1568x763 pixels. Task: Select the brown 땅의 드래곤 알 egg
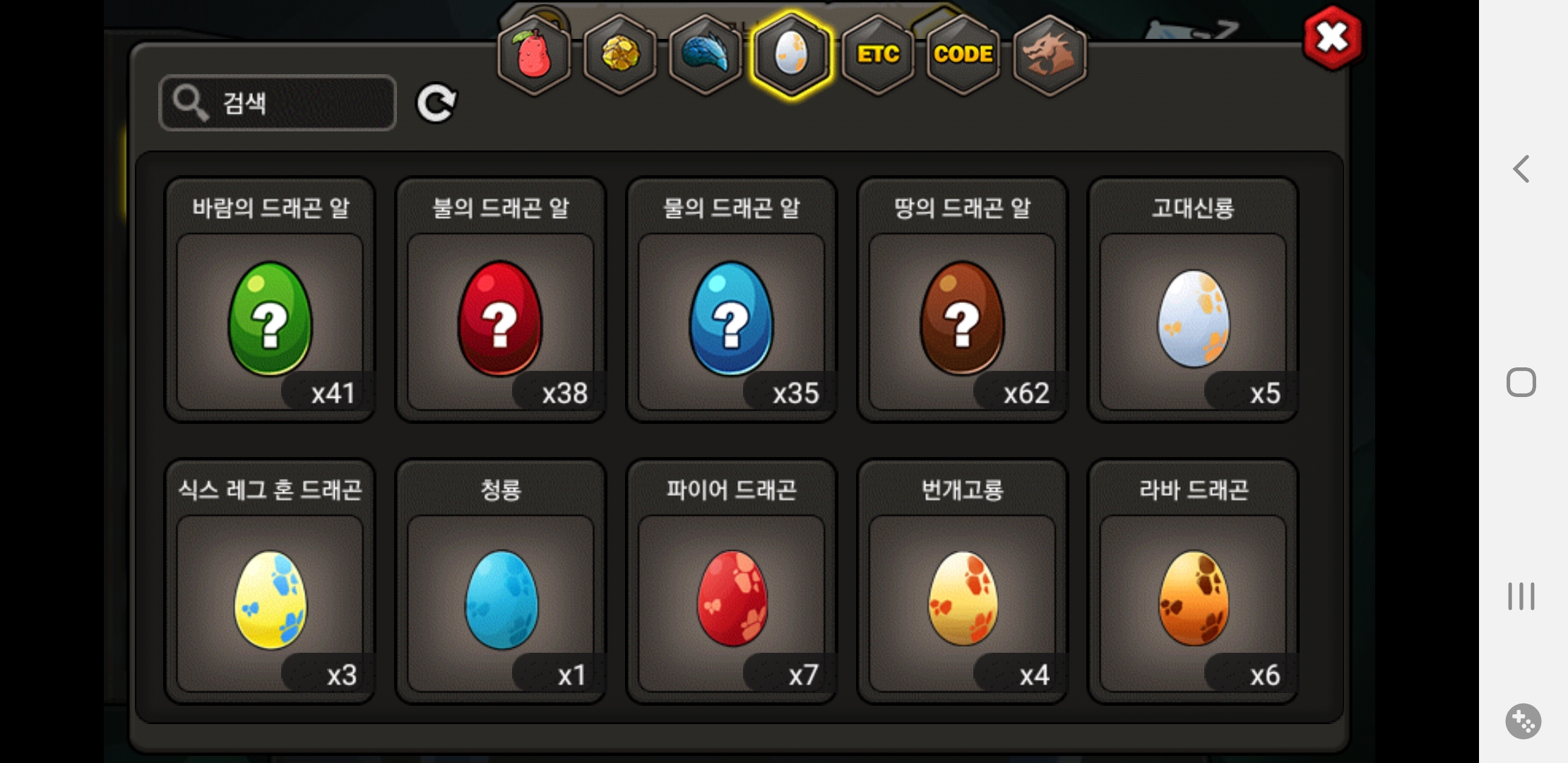coord(963,300)
